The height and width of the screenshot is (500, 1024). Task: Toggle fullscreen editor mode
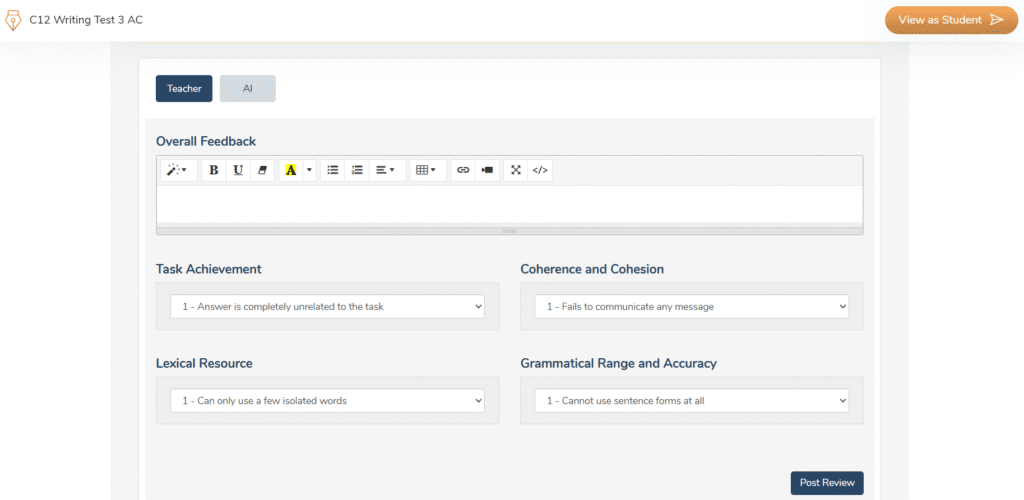pyautogui.click(x=516, y=170)
